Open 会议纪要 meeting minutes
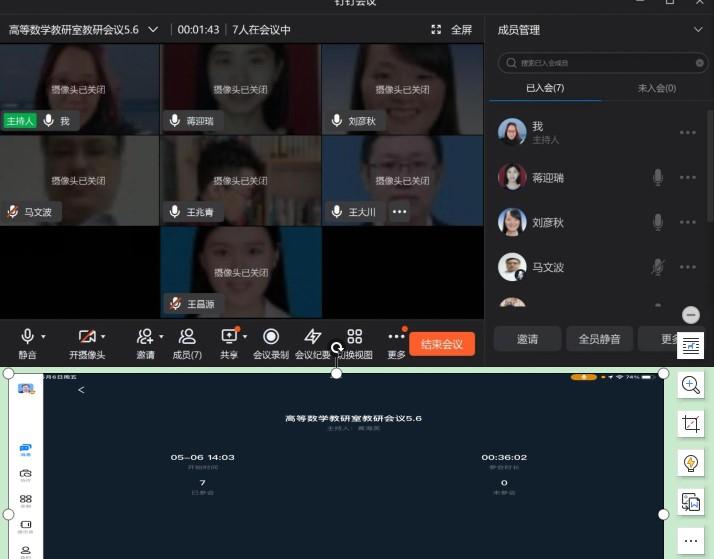The width and height of the screenshot is (714, 559). 312,337
